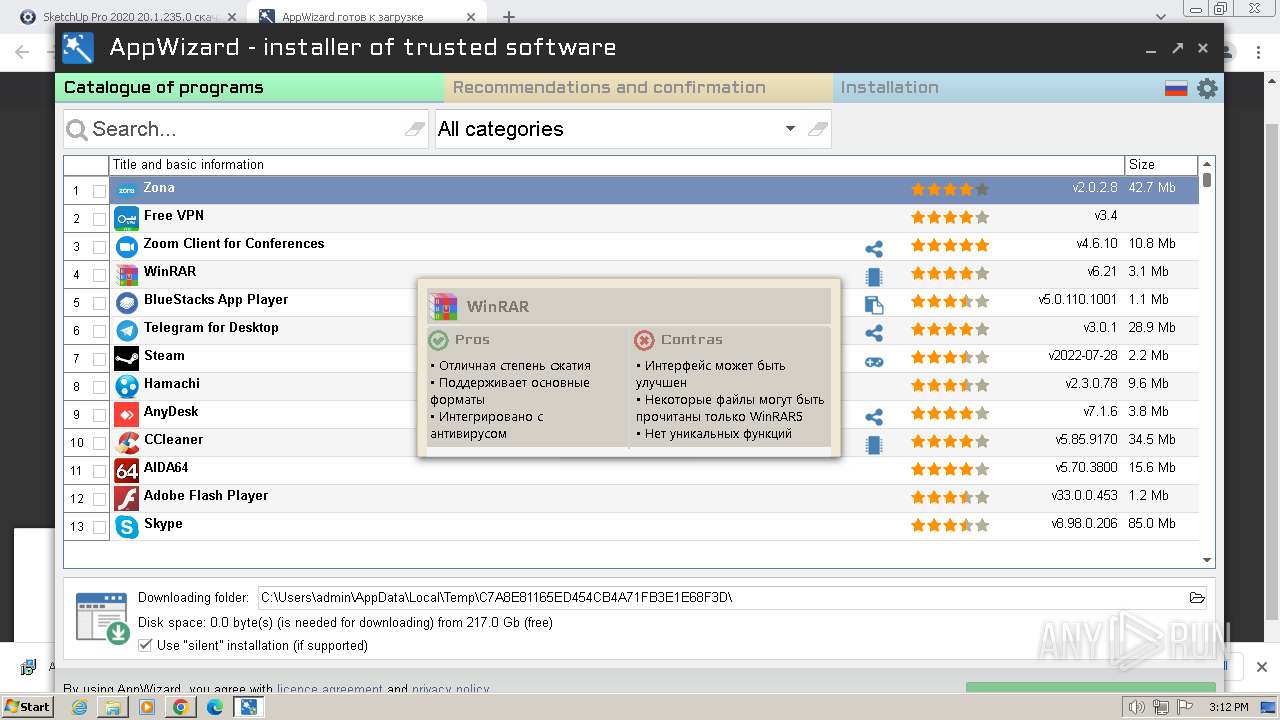Open AppWizard settings gear
Viewport: 1280px width, 720px height.
point(1207,88)
